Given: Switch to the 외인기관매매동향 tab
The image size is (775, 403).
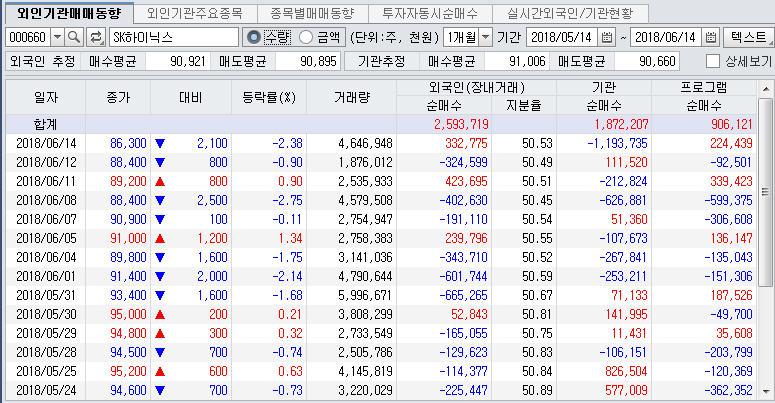Looking at the screenshot, I should pyautogui.click(x=69, y=13).
